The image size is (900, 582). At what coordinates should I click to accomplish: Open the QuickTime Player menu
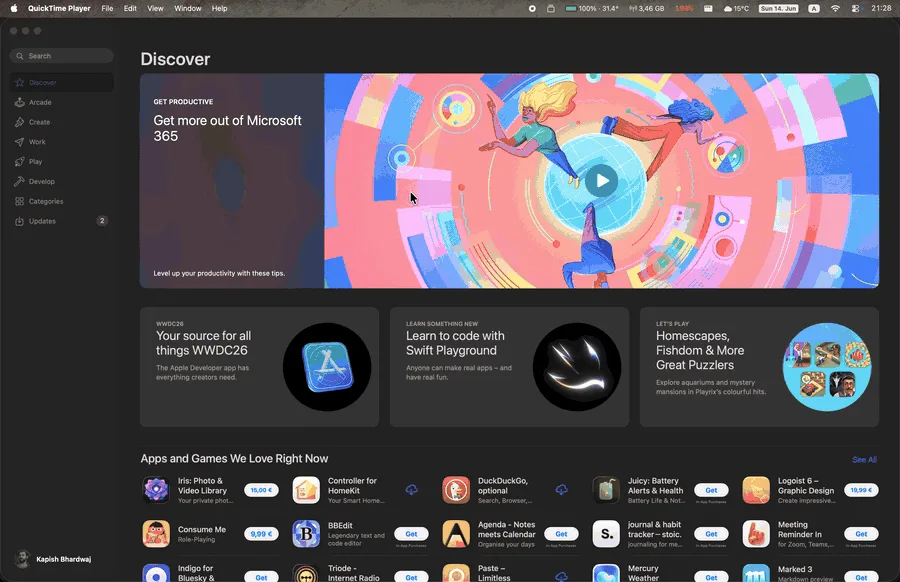(x=59, y=9)
